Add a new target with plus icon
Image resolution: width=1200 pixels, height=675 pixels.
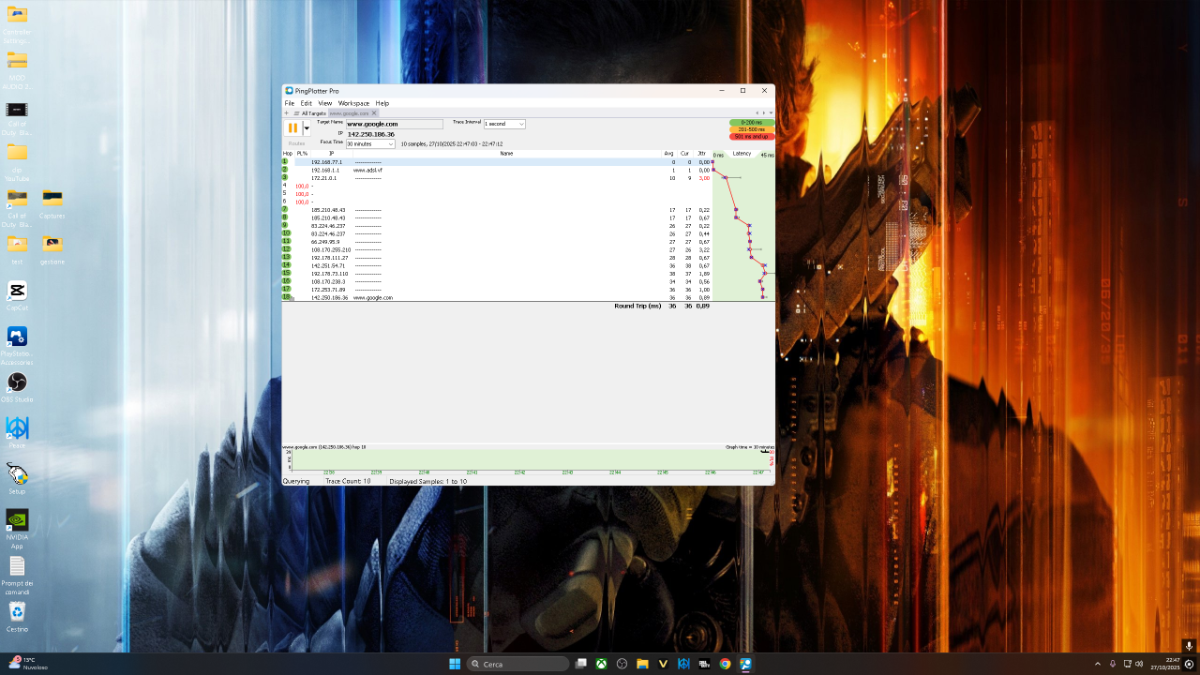pyautogui.click(x=286, y=113)
